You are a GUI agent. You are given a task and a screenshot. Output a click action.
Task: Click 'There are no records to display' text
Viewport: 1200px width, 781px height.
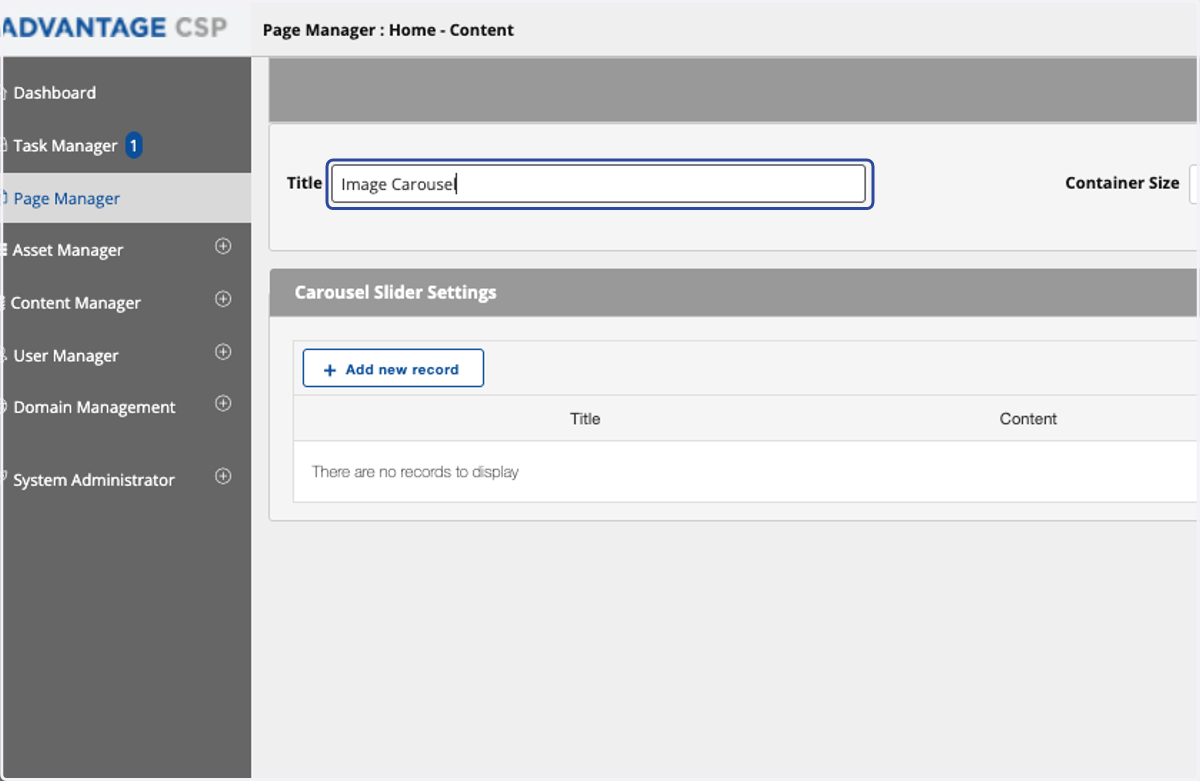point(415,472)
